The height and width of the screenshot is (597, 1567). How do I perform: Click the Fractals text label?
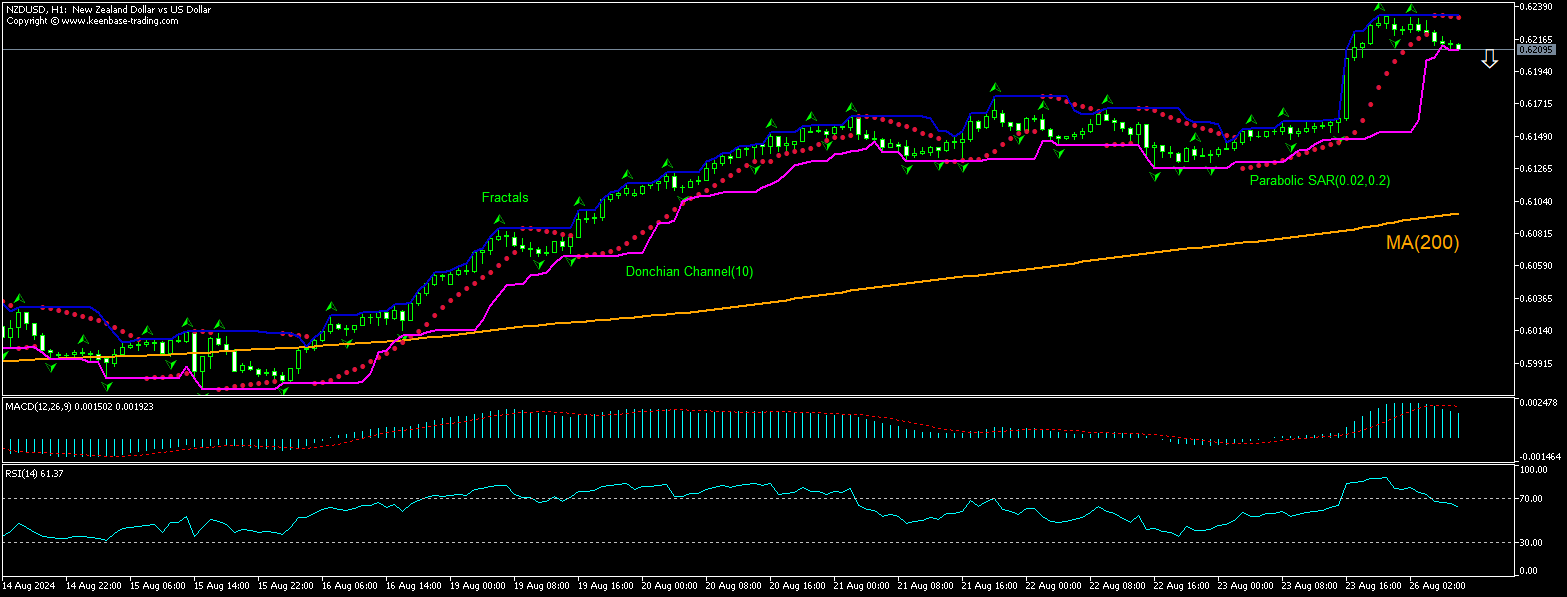[x=505, y=197]
